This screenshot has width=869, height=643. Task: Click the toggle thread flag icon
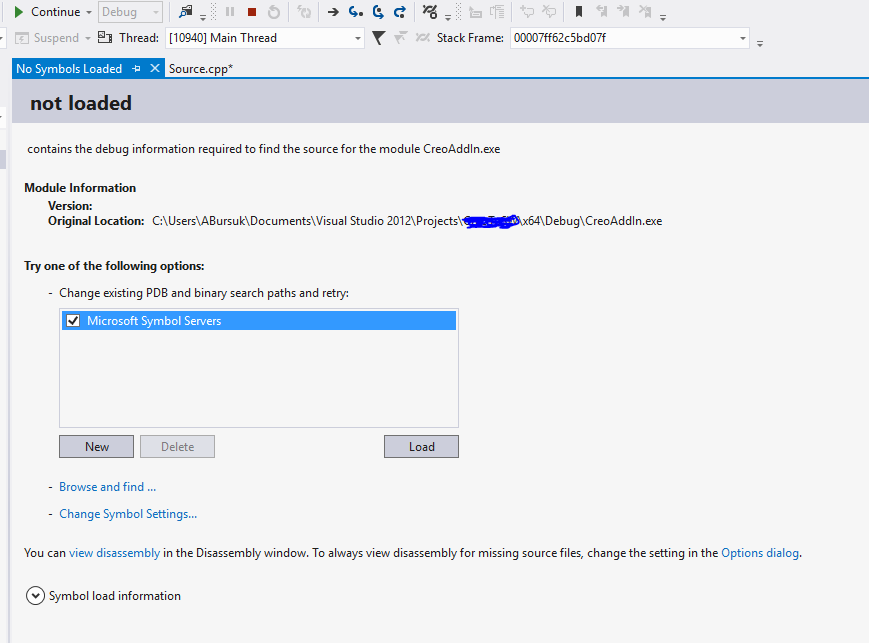[422, 38]
